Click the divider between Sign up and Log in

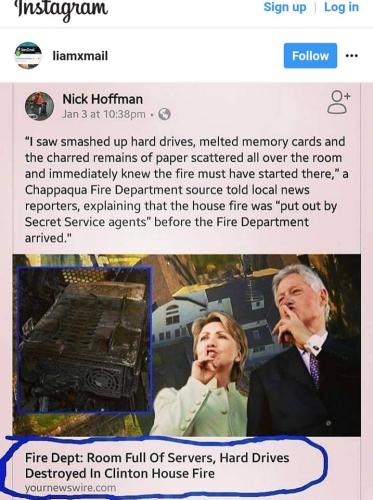click(x=315, y=7)
